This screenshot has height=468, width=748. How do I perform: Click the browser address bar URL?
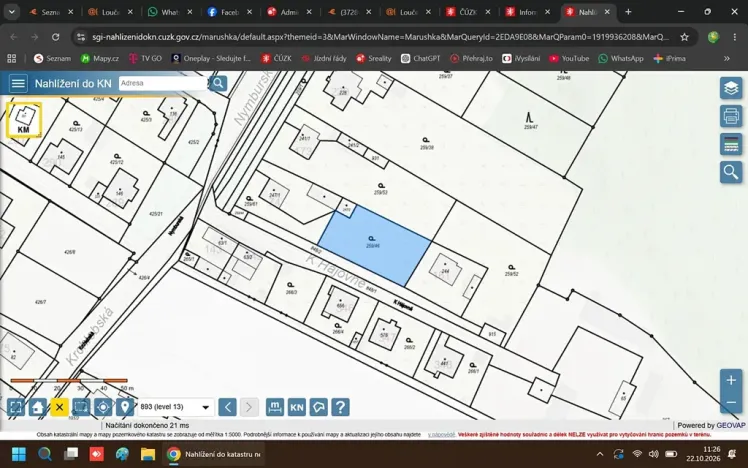pos(380,37)
